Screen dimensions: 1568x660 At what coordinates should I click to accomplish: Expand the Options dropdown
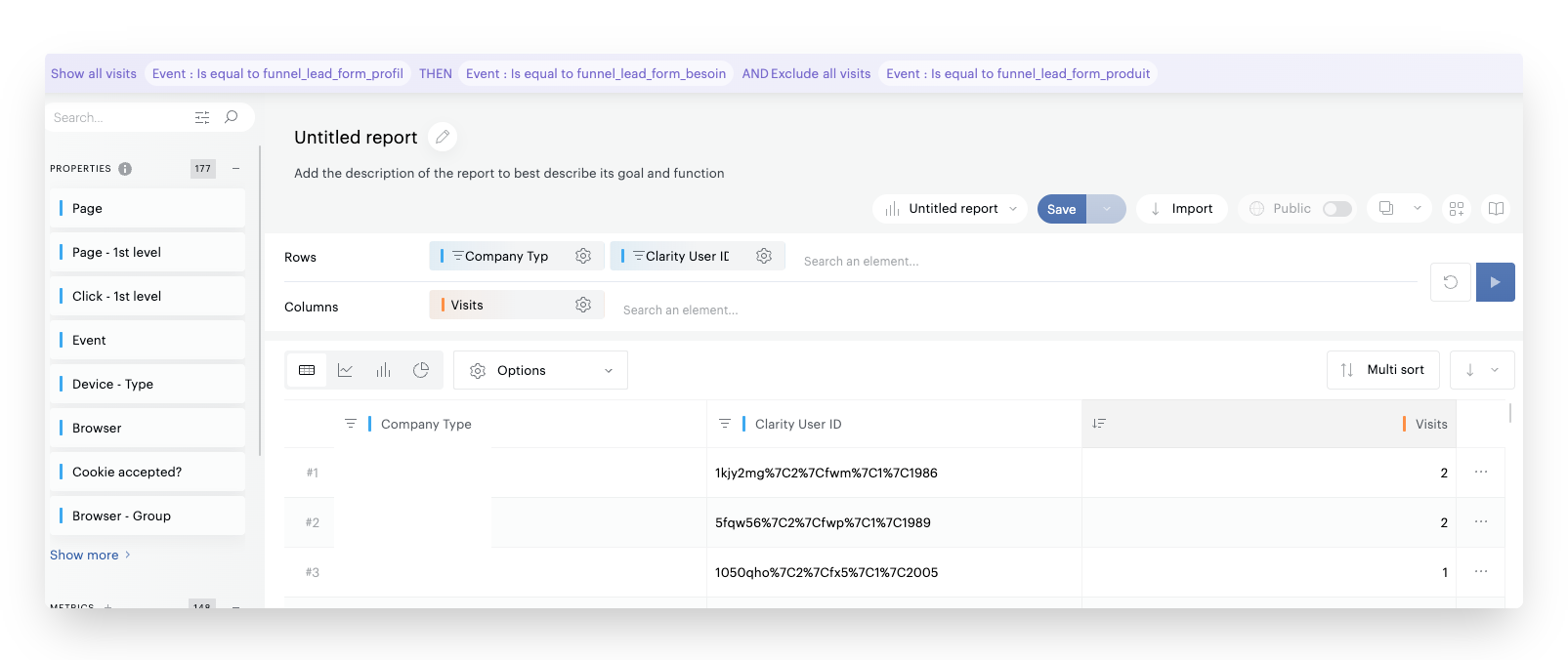click(540, 371)
